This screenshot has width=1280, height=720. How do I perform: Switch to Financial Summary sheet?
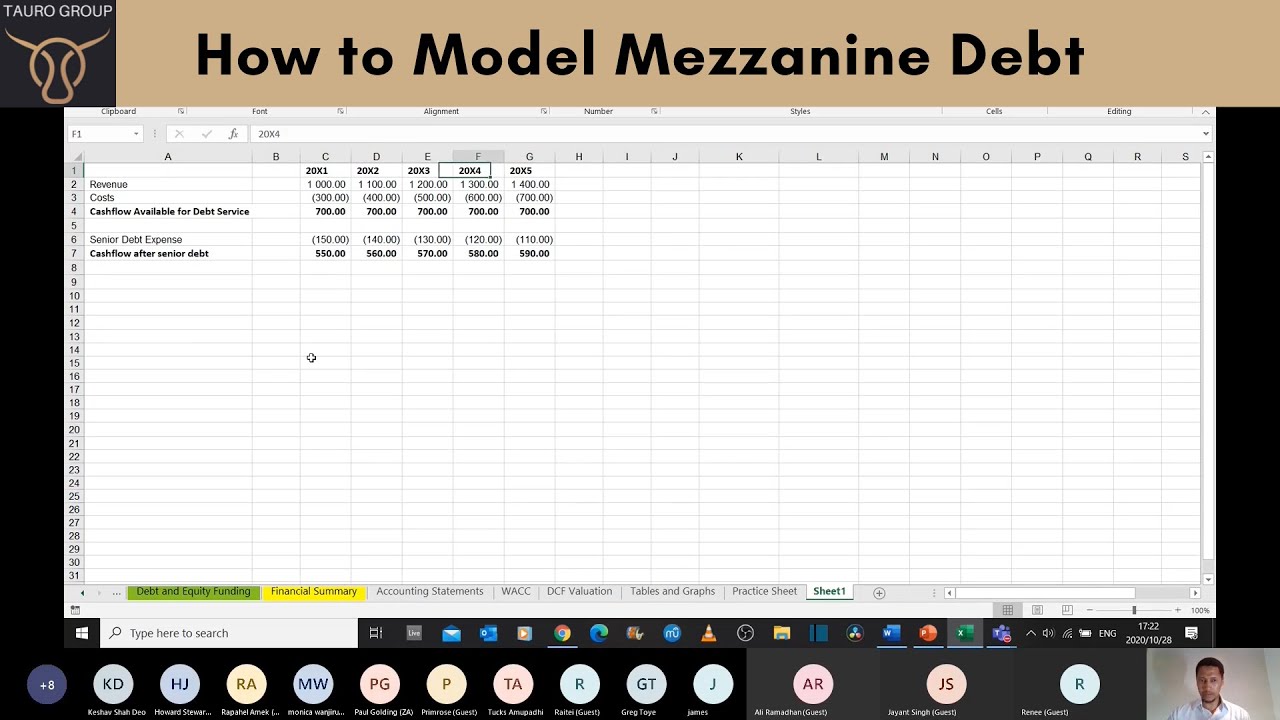coord(313,592)
